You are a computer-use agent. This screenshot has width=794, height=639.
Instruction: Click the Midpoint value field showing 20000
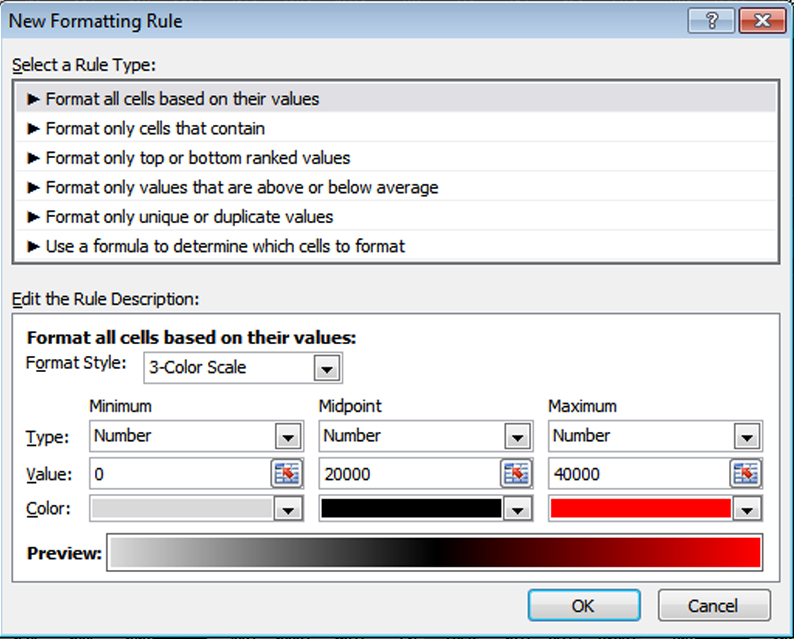[407, 474]
